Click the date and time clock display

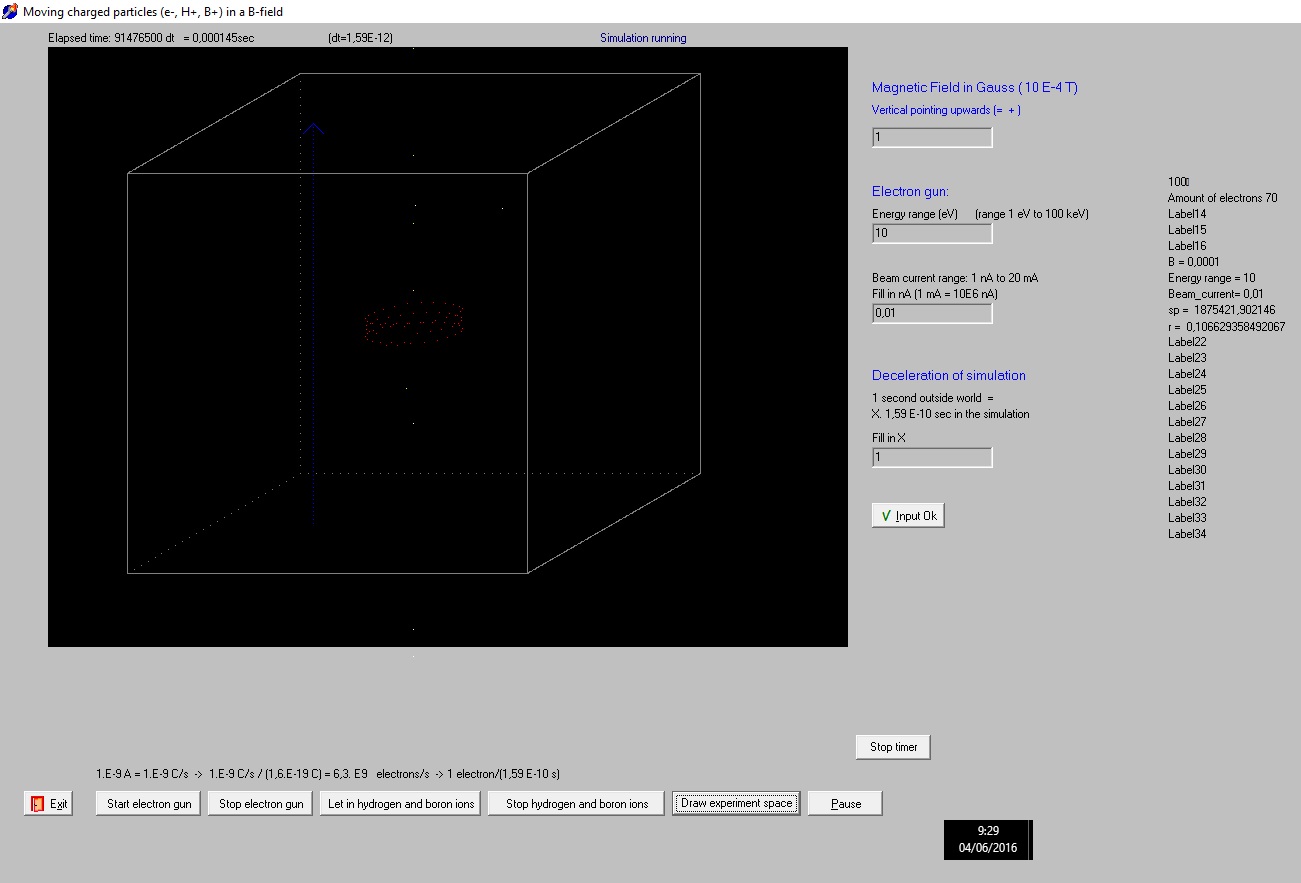point(988,839)
